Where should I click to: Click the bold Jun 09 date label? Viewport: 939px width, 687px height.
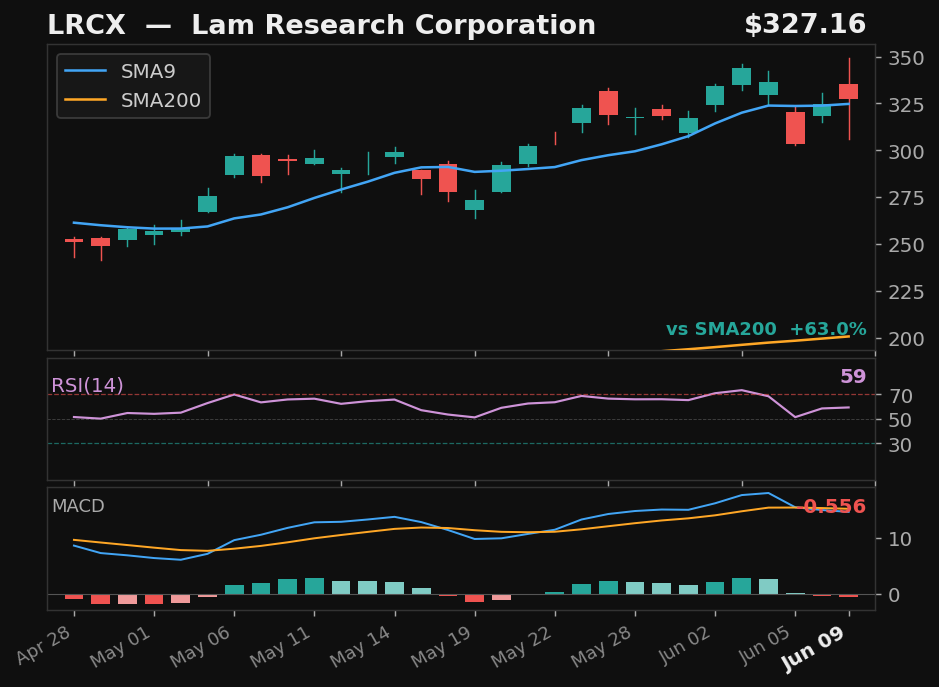pos(815,649)
